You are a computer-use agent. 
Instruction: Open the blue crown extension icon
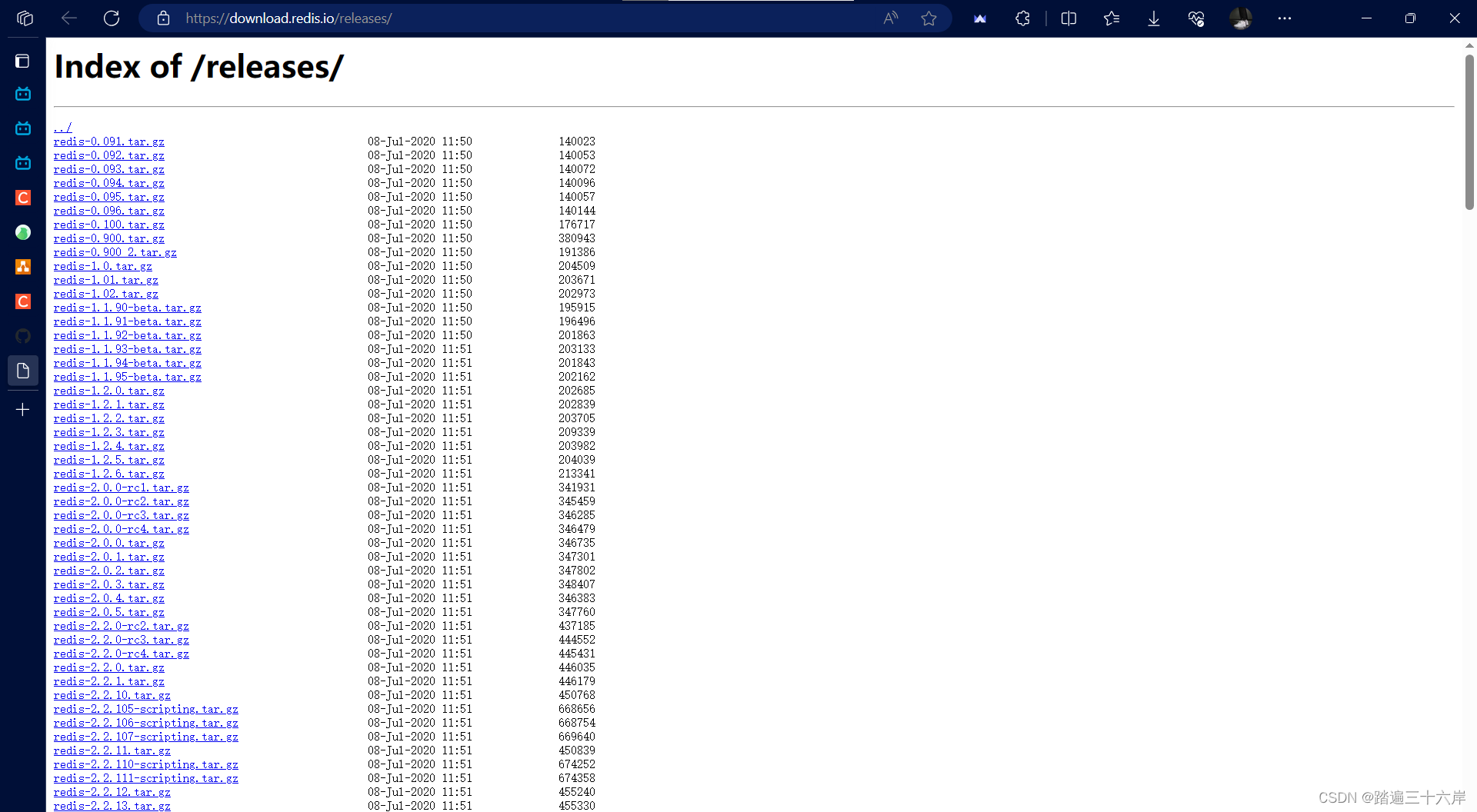(980, 18)
